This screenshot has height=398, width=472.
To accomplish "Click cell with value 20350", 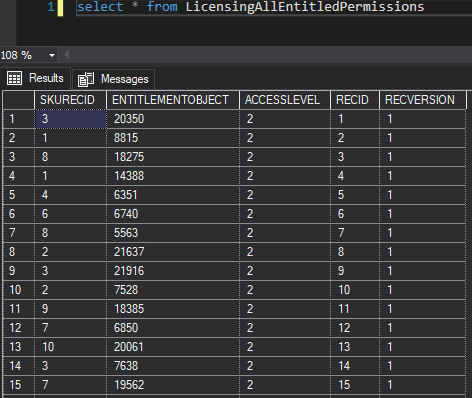I will 173,119.
